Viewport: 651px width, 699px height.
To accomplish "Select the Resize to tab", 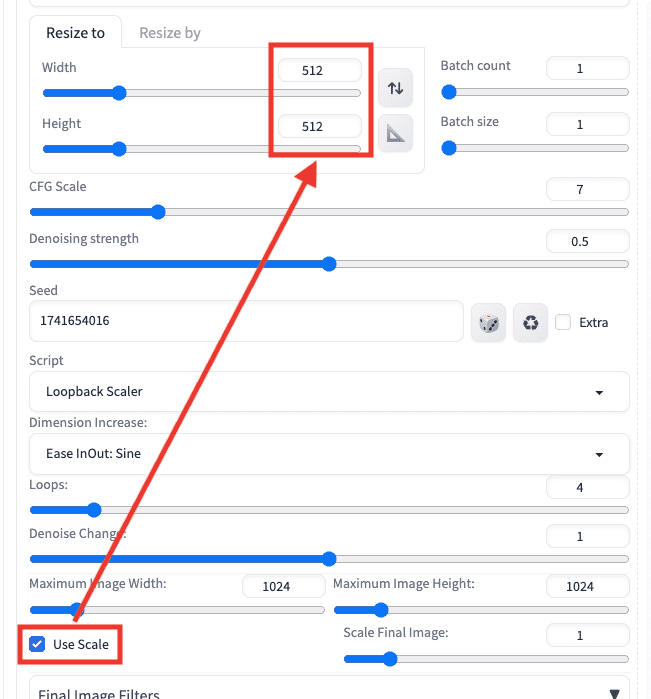I will click(75, 33).
